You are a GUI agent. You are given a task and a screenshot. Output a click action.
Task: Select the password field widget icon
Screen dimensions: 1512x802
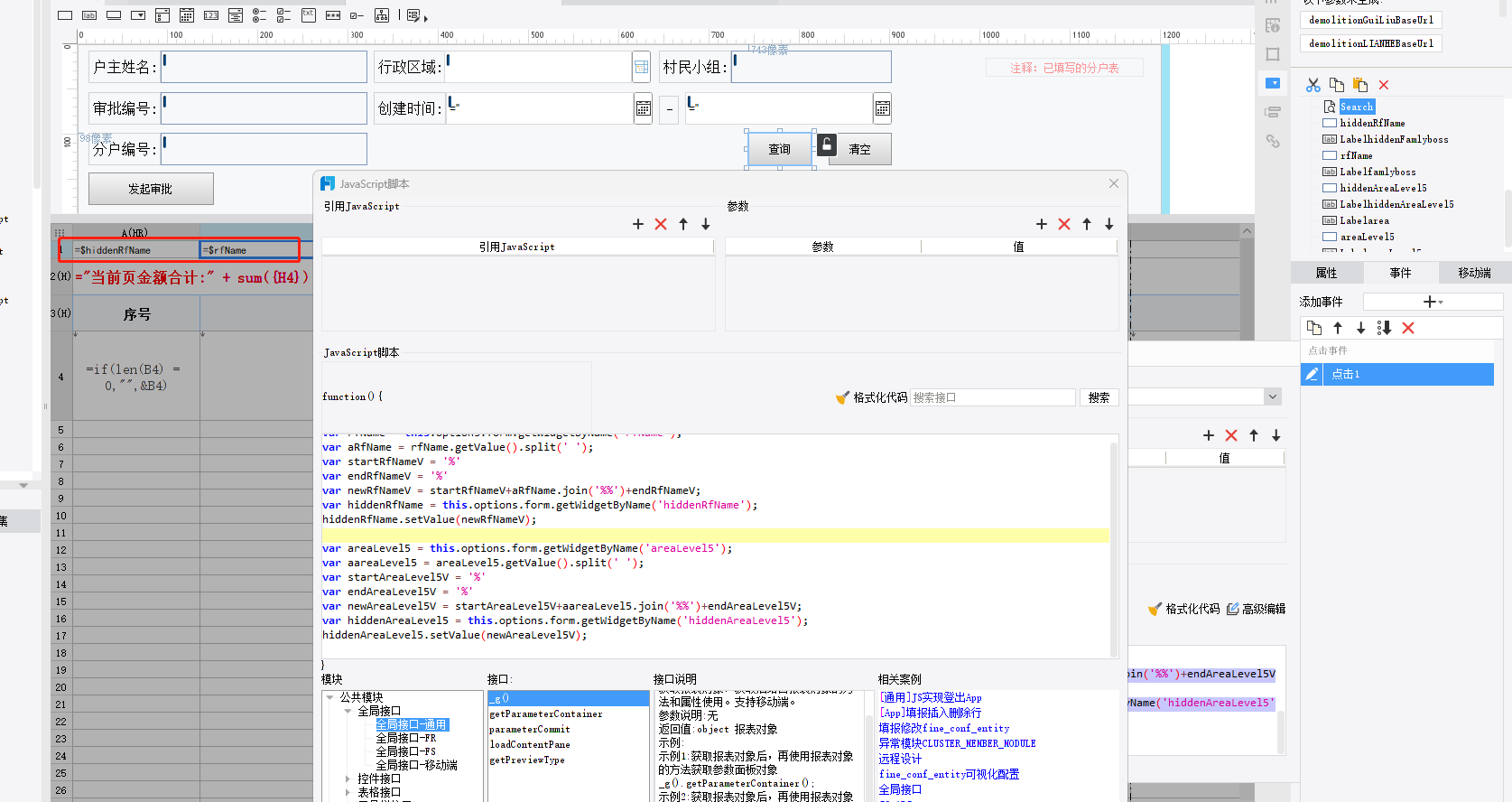[x=333, y=15]
